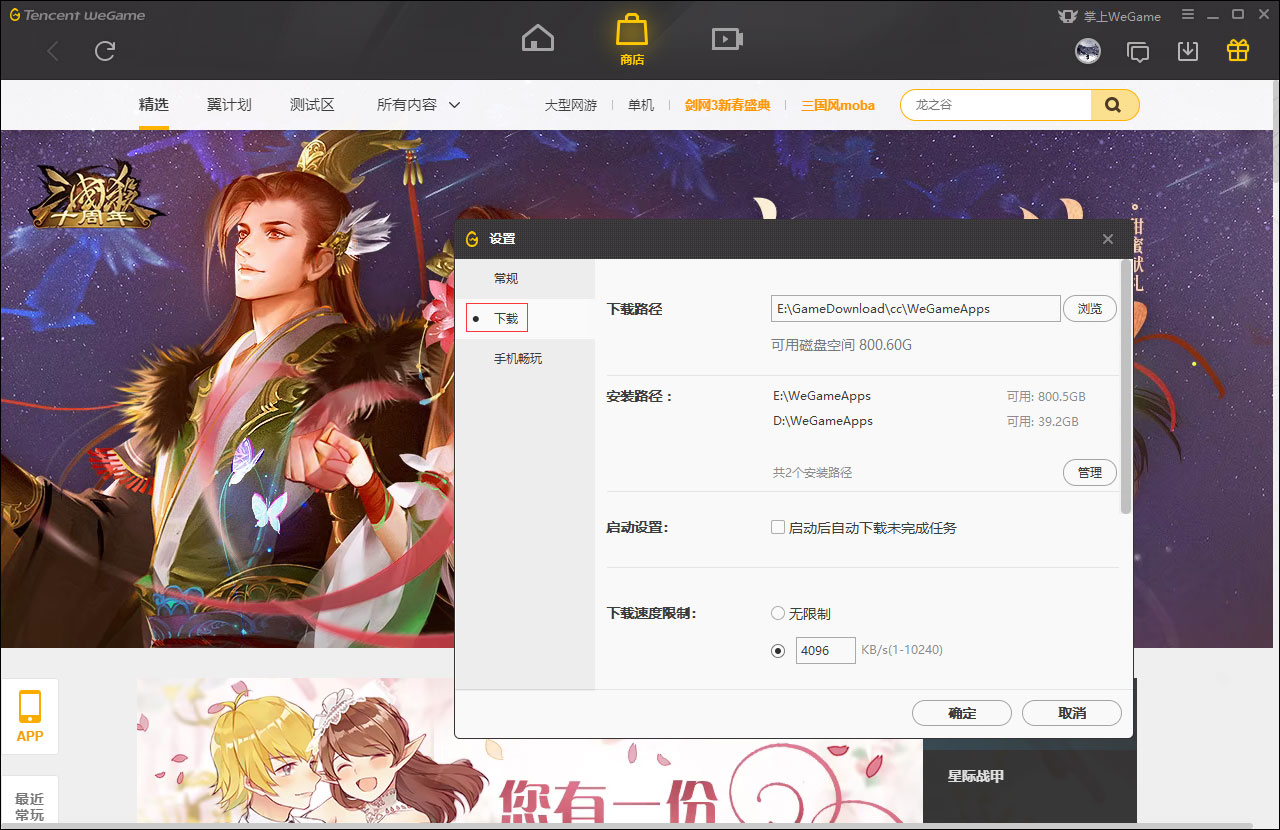The width and height of the screenshot is (1280, 830).
Task: Confirm settings with 确定 button
Action: tap(961, 713)
